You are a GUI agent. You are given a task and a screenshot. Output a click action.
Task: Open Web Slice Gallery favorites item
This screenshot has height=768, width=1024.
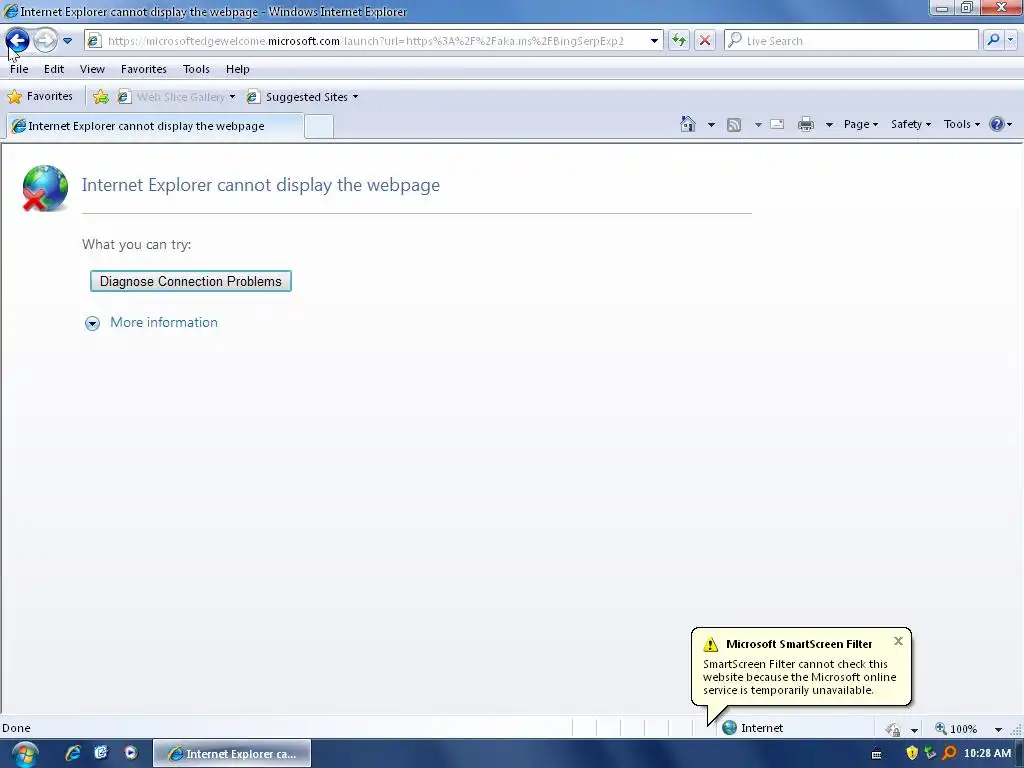176,97
